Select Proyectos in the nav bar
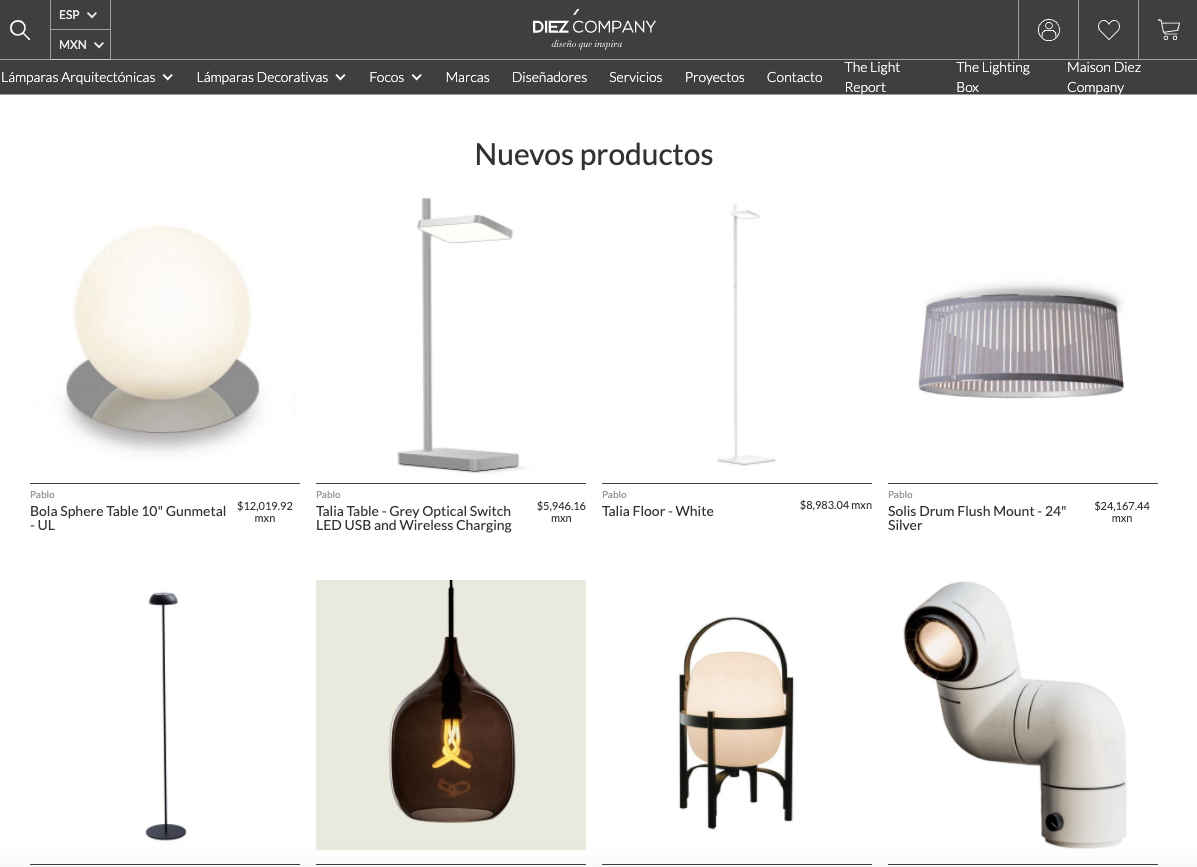Viewport: 1197px width, 867px height. click(715, 77)
